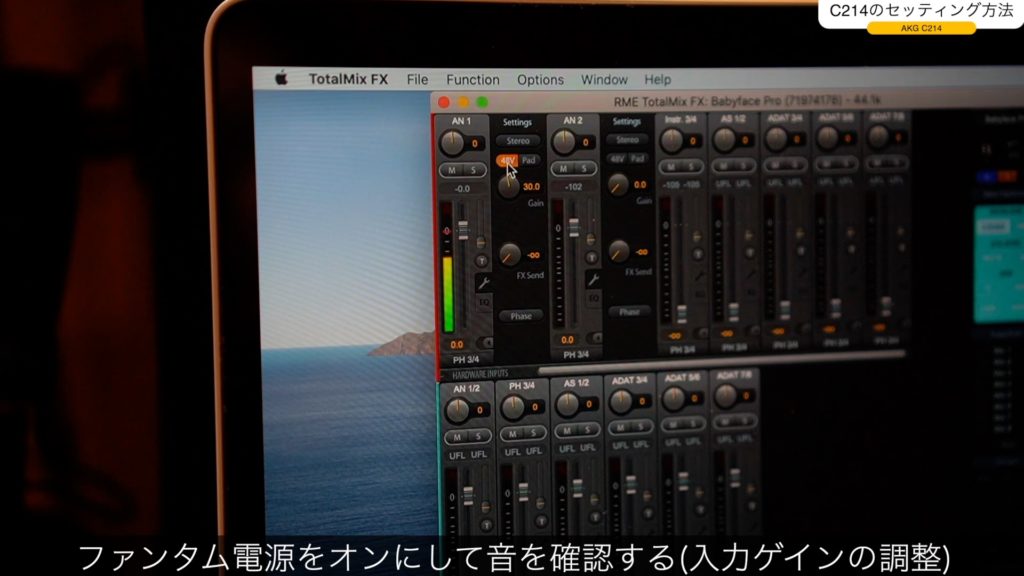This screenshot has height=576, width=1024.
Task: Click the Phase button in AN 2 settings
Action: (x=630, y=312)
